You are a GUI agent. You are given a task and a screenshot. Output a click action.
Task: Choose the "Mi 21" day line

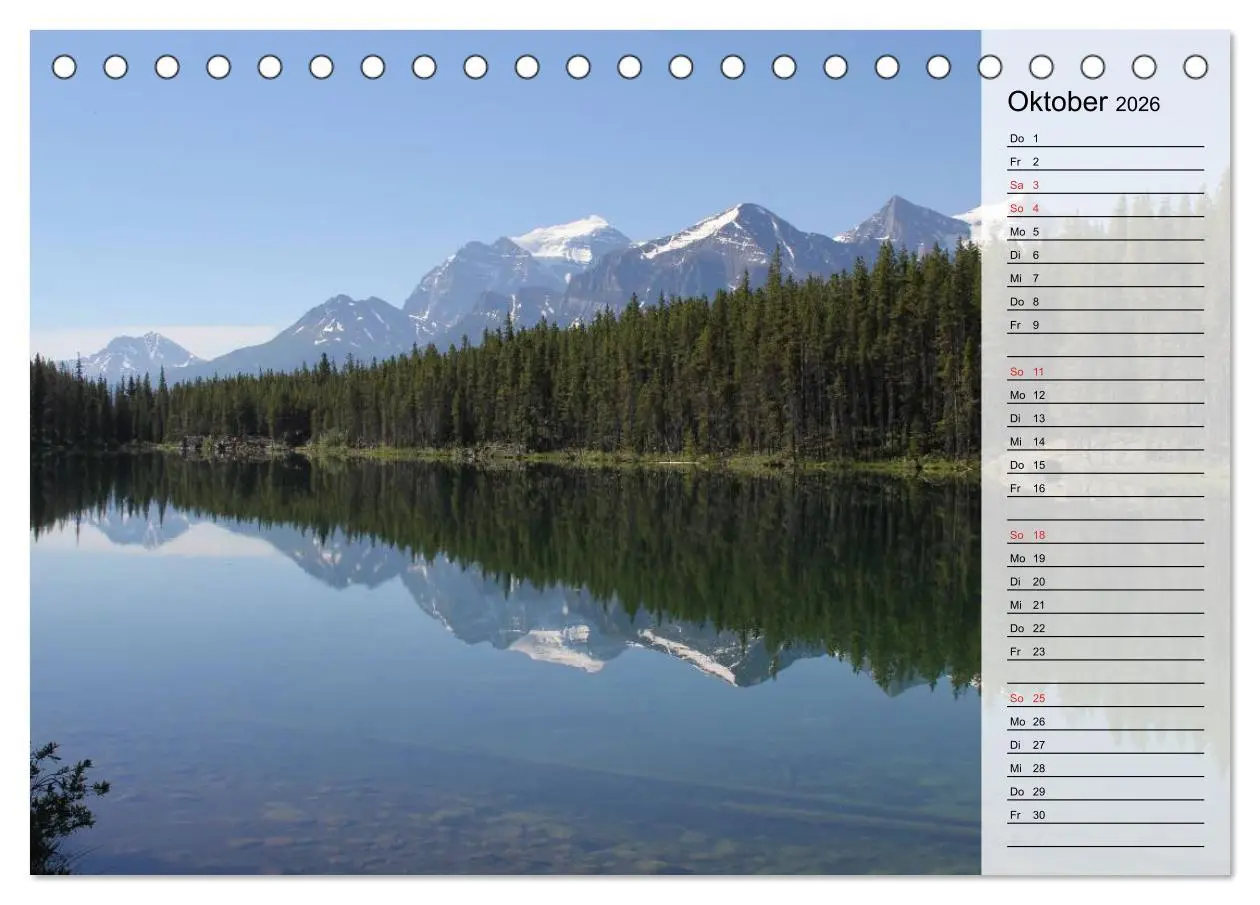tap(1105, 605)
